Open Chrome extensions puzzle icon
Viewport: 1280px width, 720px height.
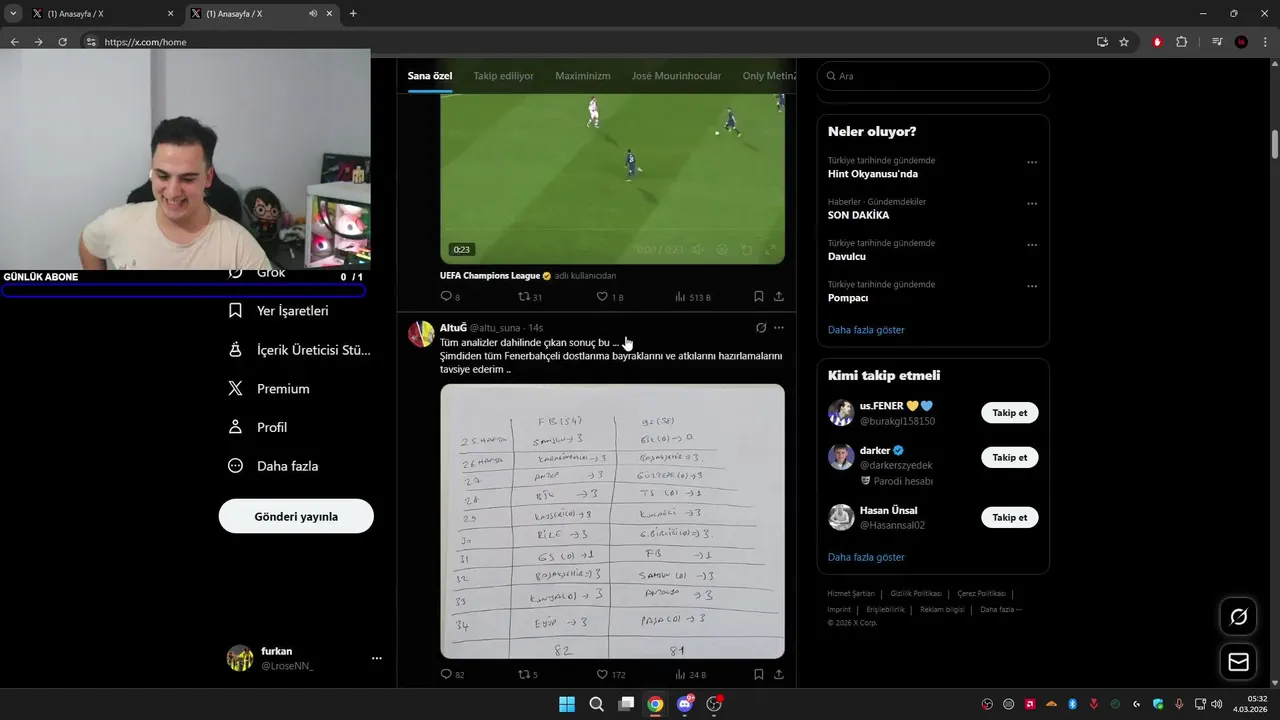1182,42
